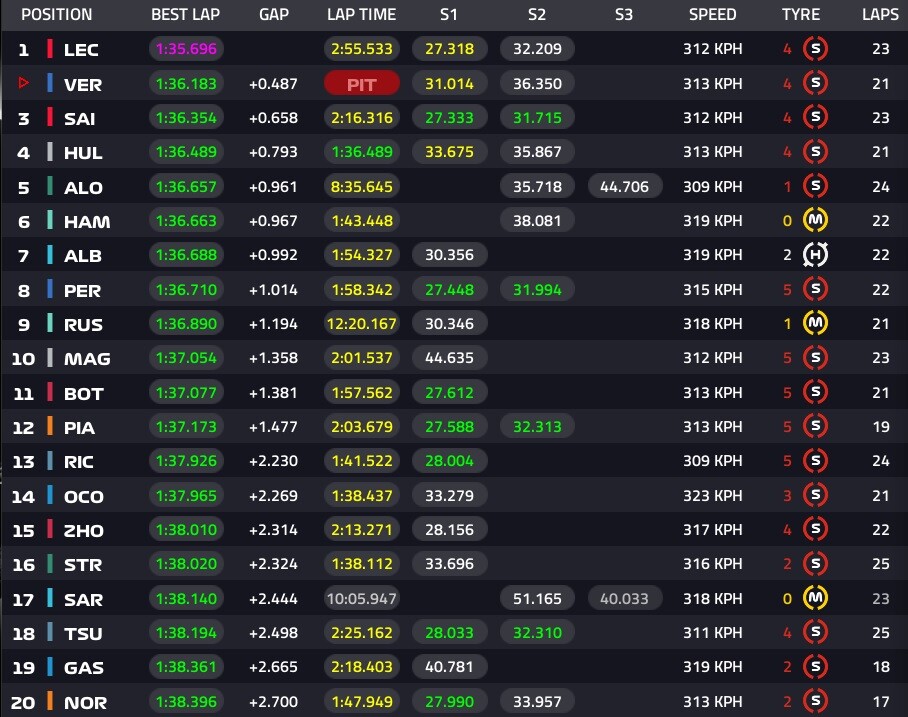908x717 pixels.
Task: Click Albon's white hard tyre icon
Action: pos(815,254)
